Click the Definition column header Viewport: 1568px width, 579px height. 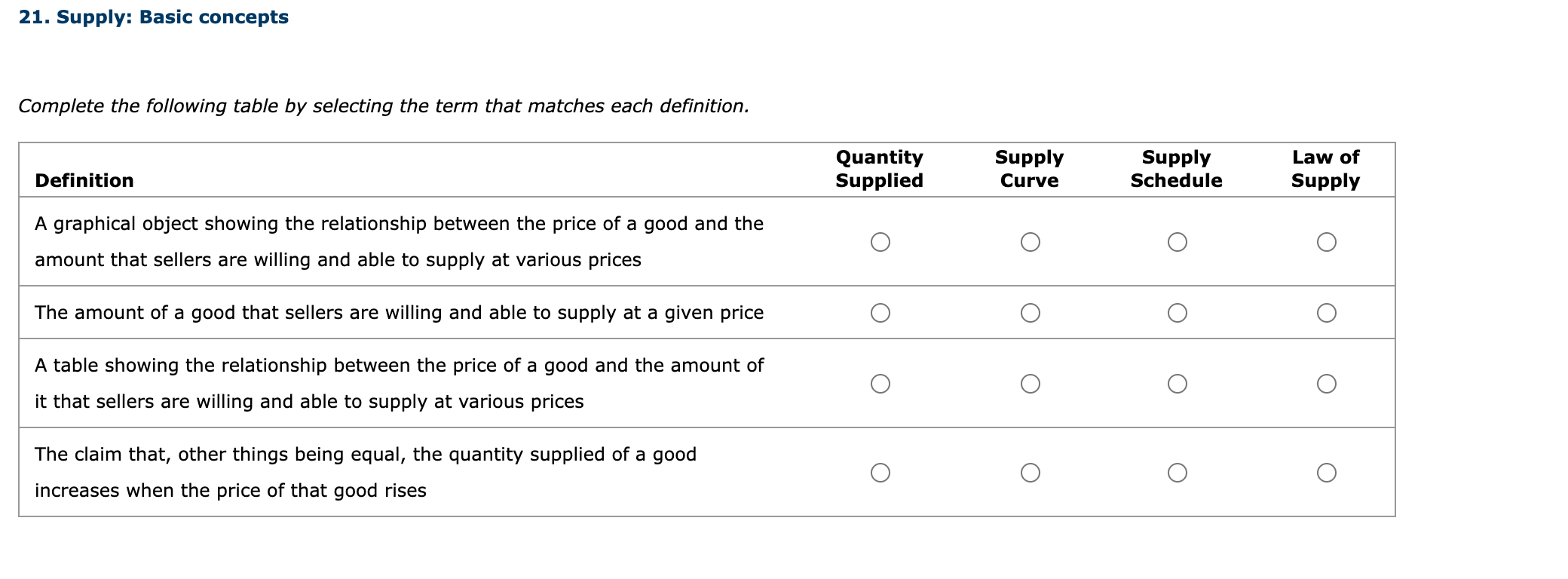[84, 180]
